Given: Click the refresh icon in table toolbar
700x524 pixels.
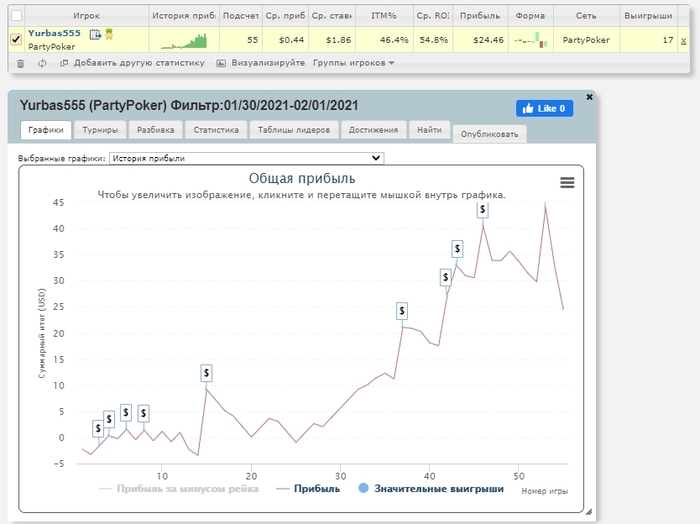Looking at the screenshot, I should click(42, 63).
